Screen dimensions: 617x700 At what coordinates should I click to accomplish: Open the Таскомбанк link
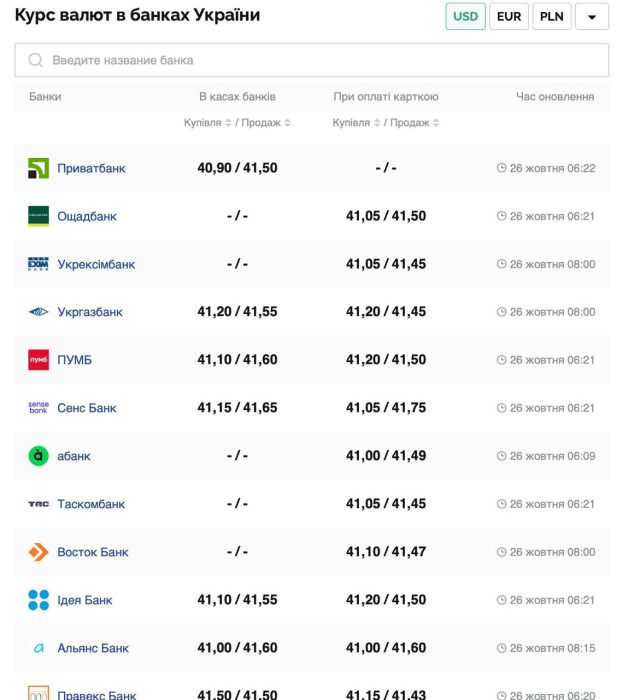(x=91, y=504)
